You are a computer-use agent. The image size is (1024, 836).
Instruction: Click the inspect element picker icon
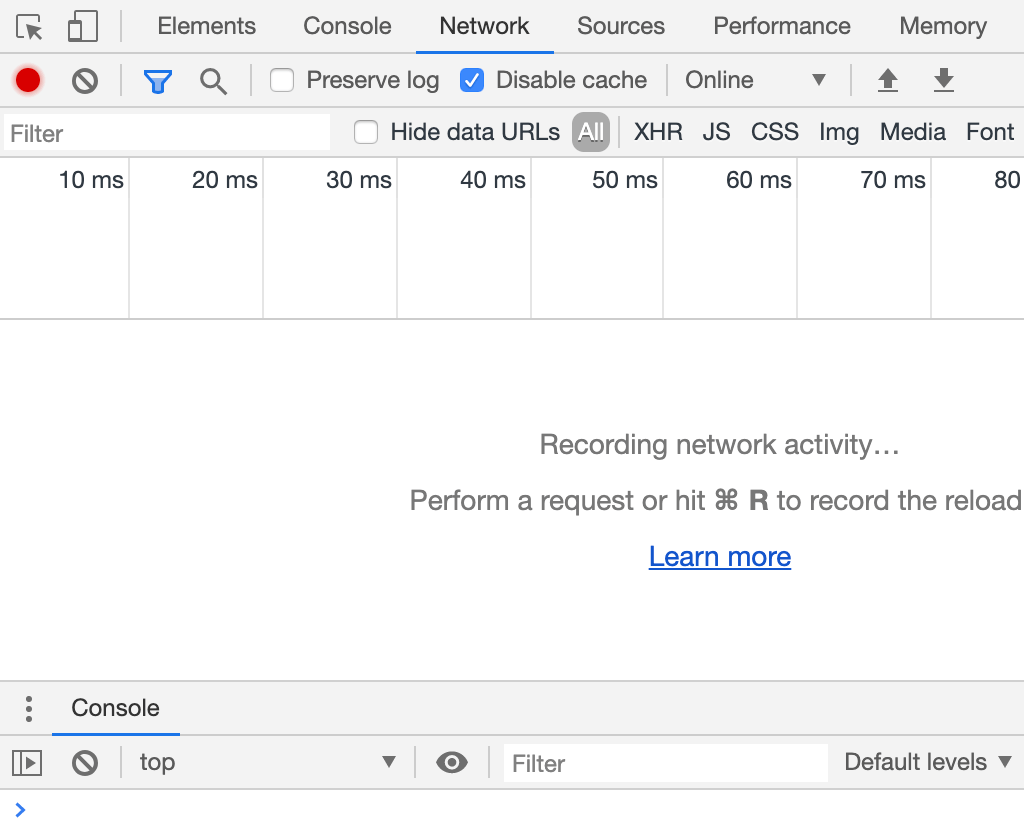pos(30,27)
